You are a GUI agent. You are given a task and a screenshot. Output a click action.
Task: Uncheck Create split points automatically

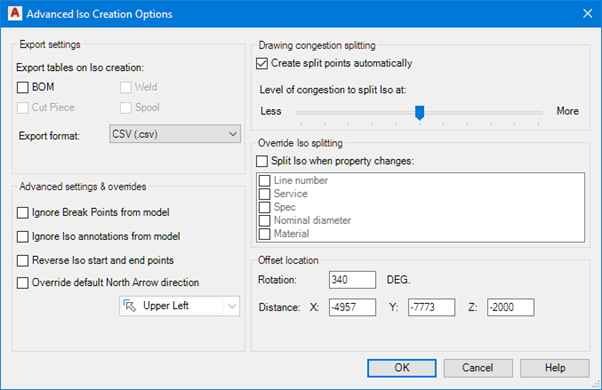click(x=262, y=64)
